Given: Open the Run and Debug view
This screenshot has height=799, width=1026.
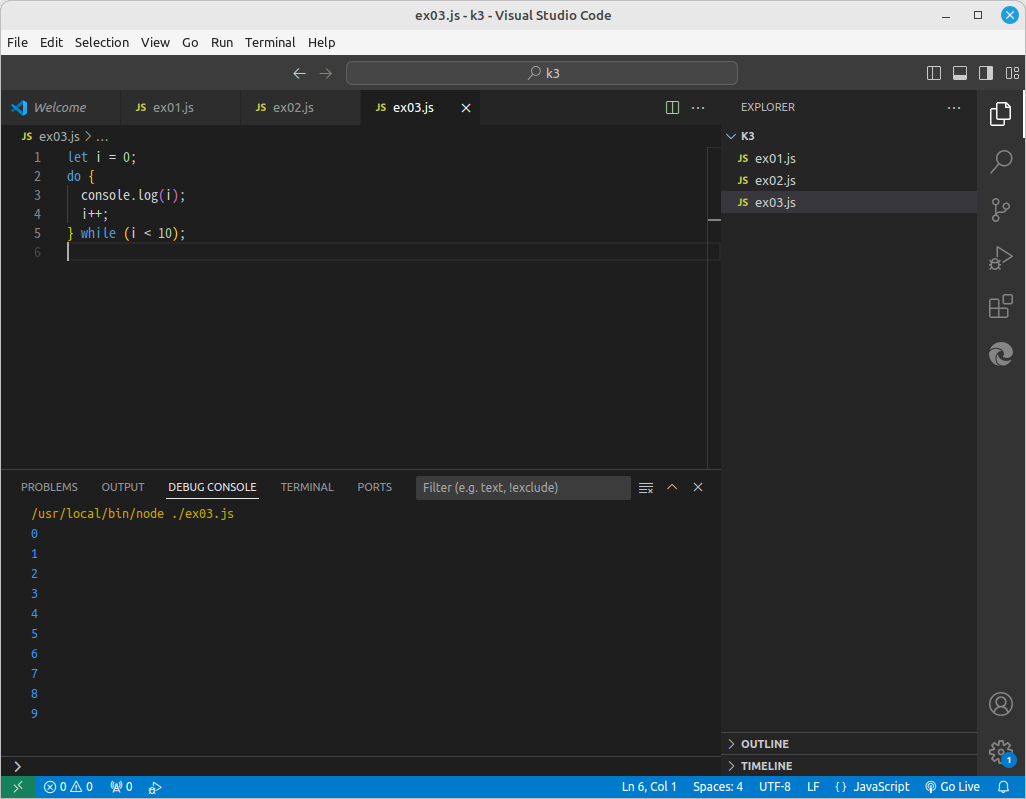Looking at the screenshot, I should [x=1000, y=258].
